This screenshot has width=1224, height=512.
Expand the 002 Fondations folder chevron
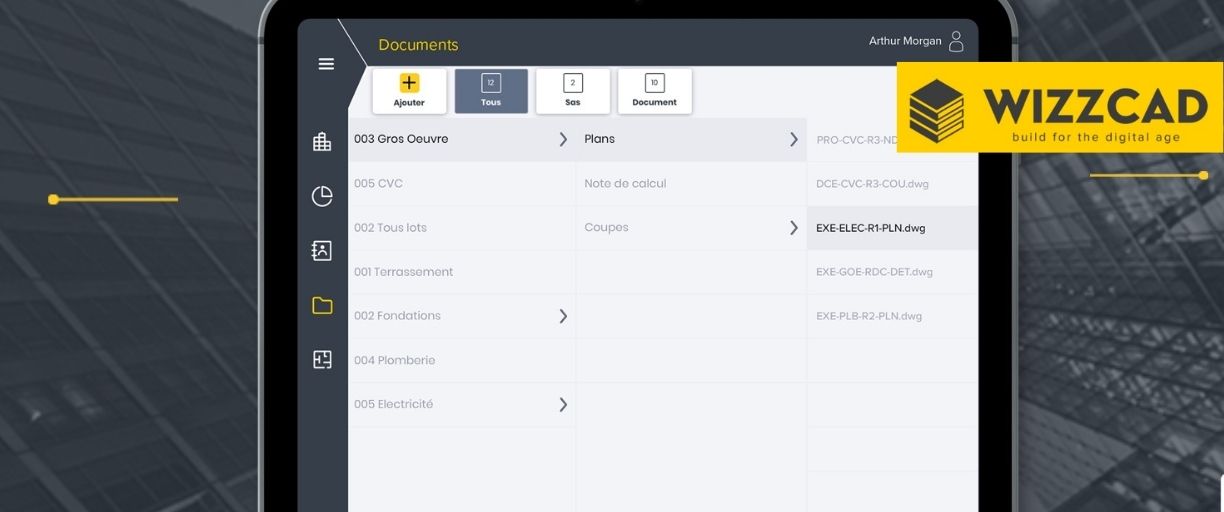pyautogui.click(x=563, y=316)
